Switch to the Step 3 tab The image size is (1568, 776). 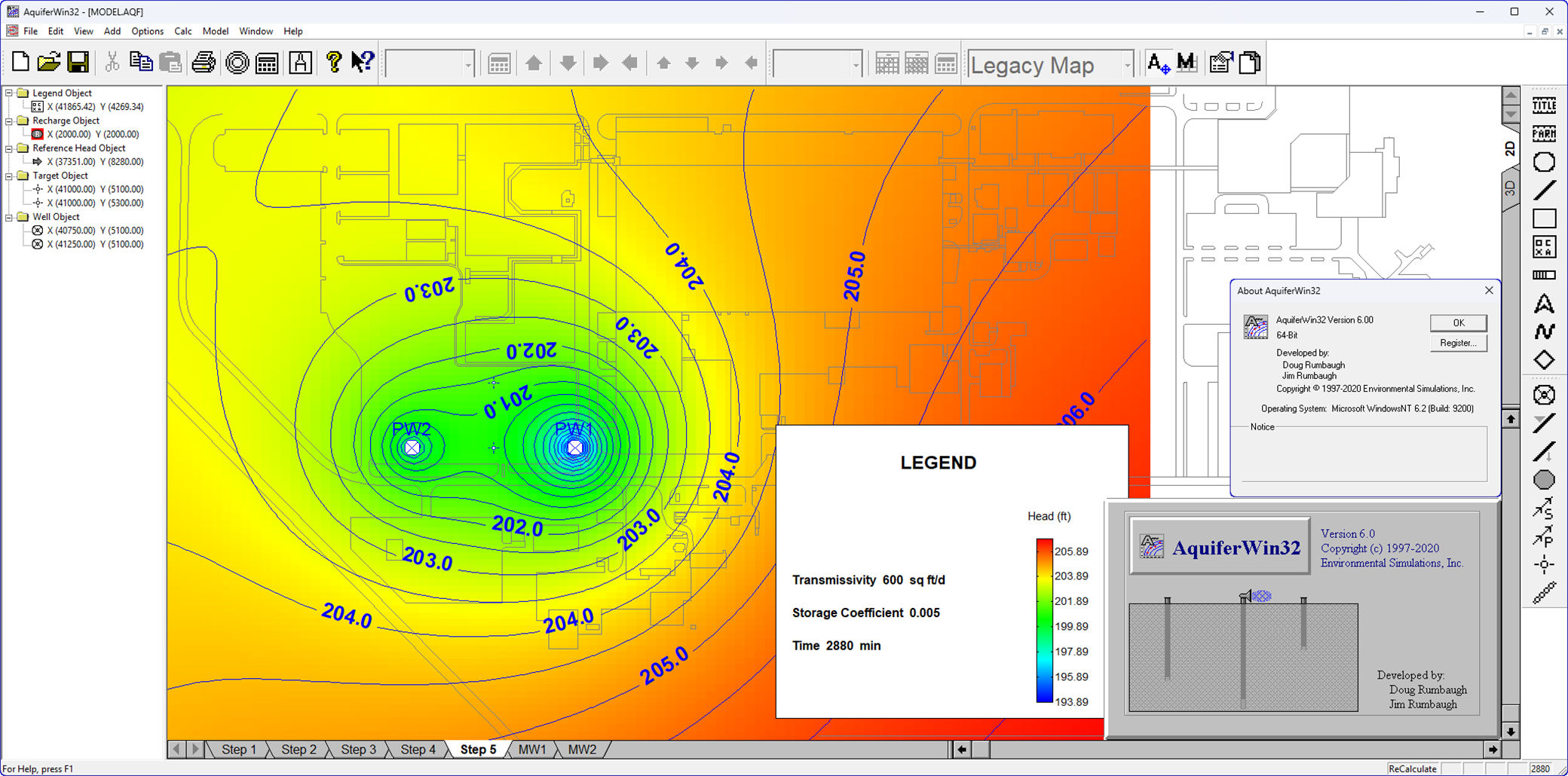(358, 750)
